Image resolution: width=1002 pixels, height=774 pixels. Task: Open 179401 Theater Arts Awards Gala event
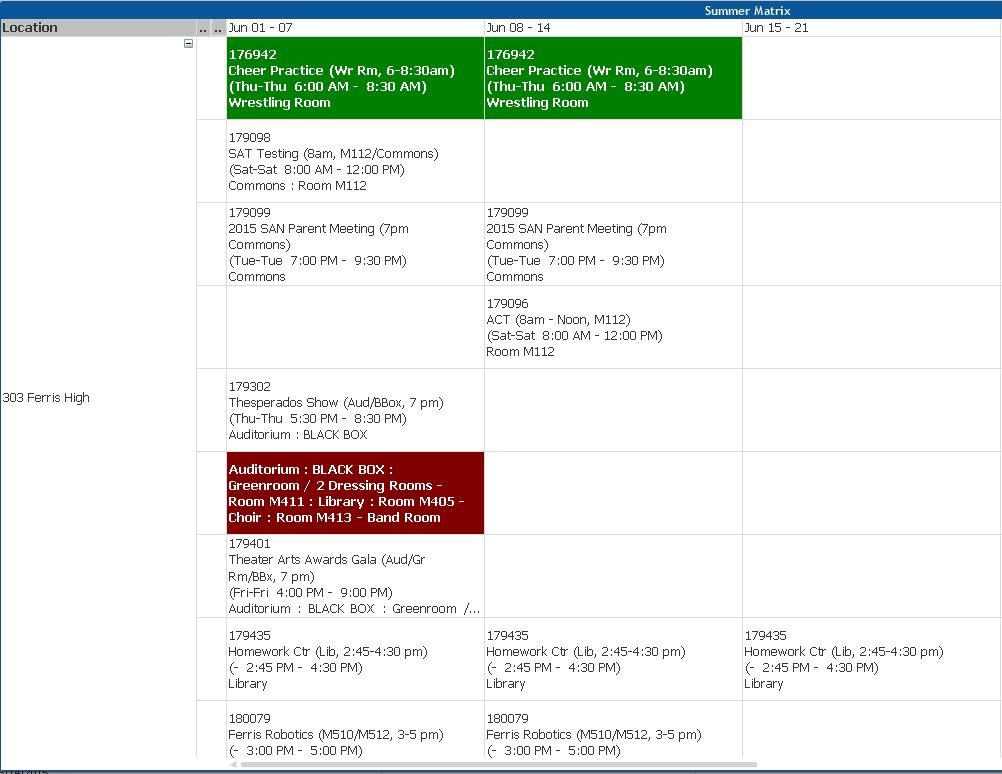pyautogui.click(x=355, y=576)
